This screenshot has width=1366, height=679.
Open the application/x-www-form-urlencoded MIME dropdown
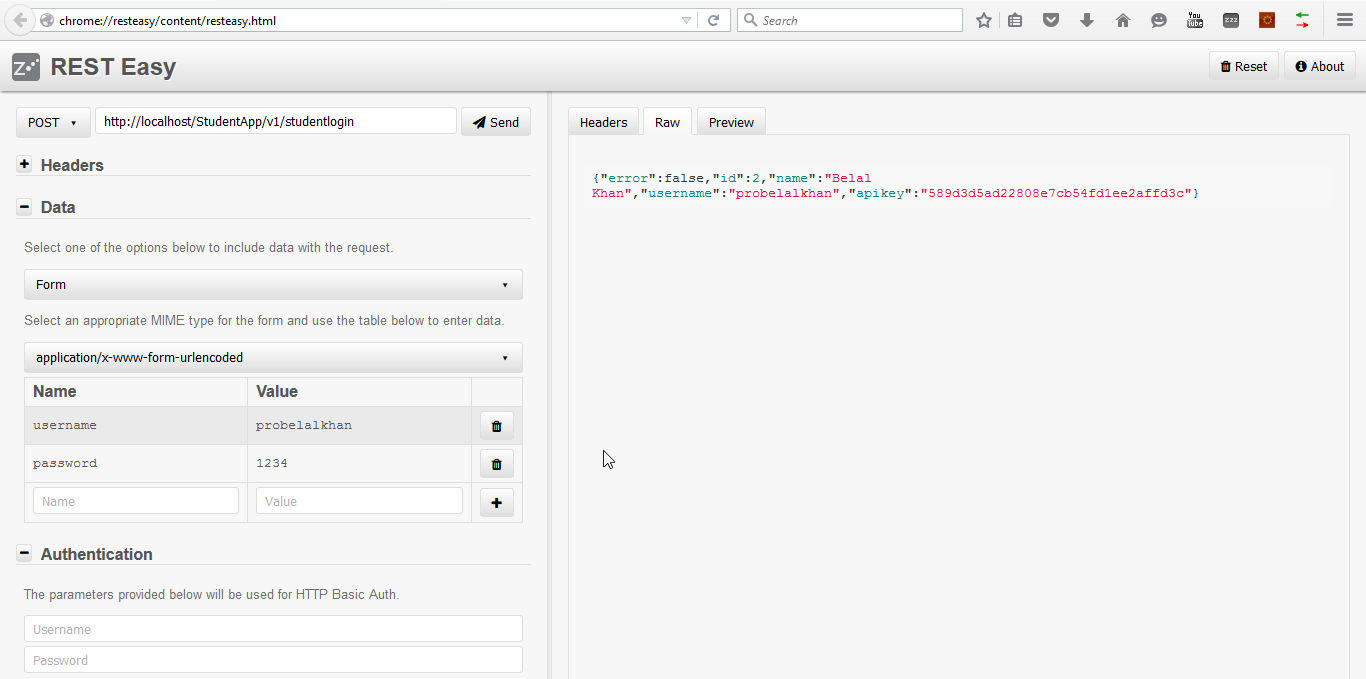(x=273, y=357)
